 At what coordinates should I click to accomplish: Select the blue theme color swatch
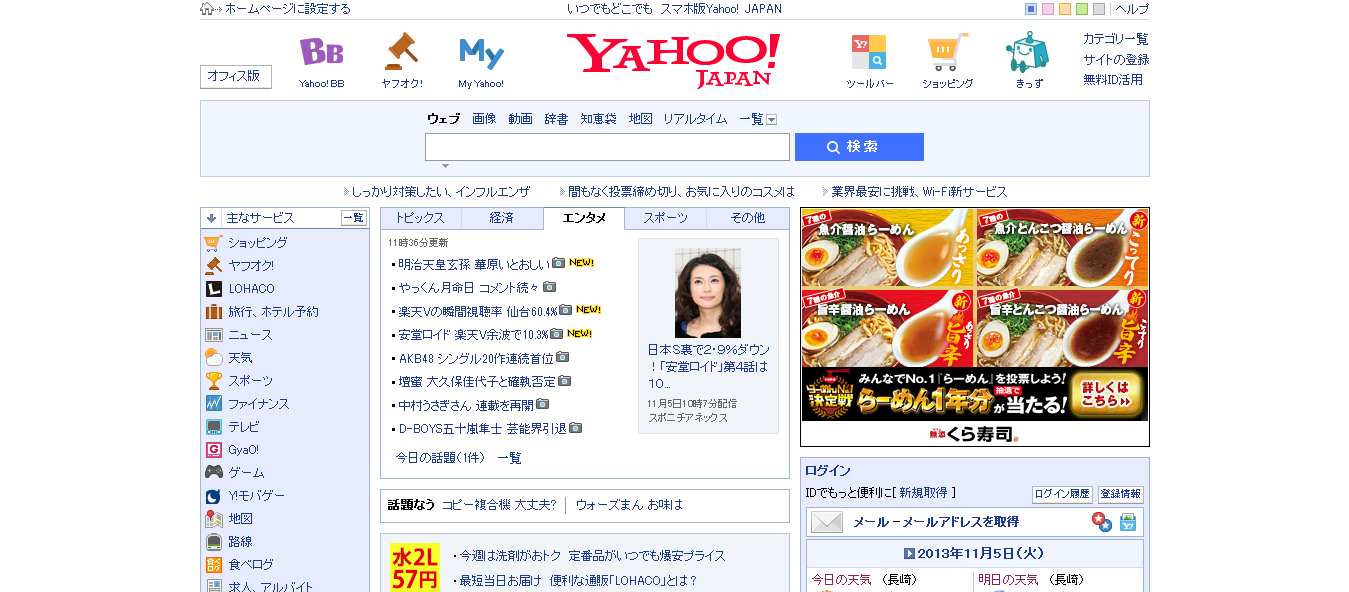(x=1031, y=9)
